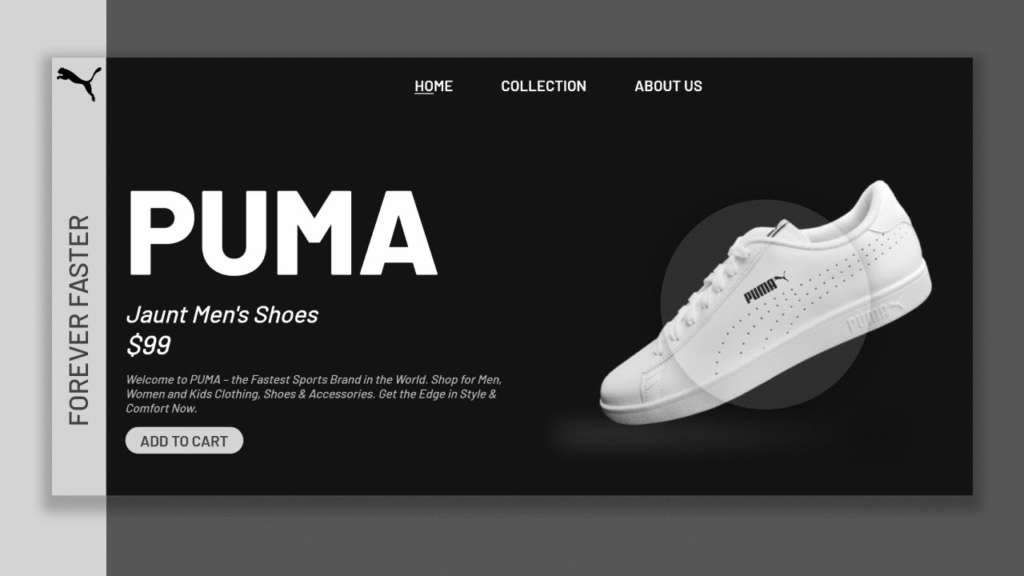Click the black PUMA logo on shoe side
Viewport: 1024px width, 576px height.
coord(765,287)
